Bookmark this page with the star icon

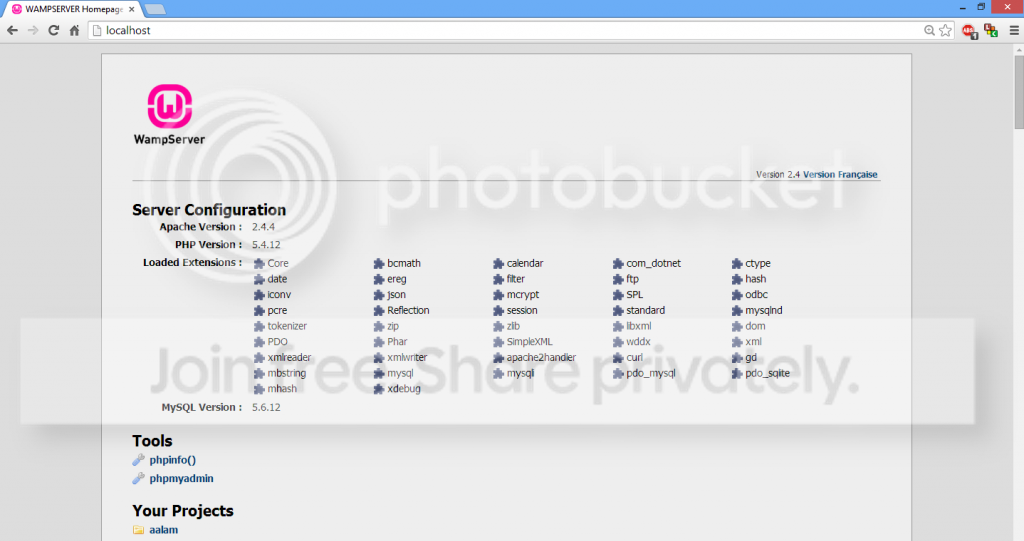click(945, 30)
